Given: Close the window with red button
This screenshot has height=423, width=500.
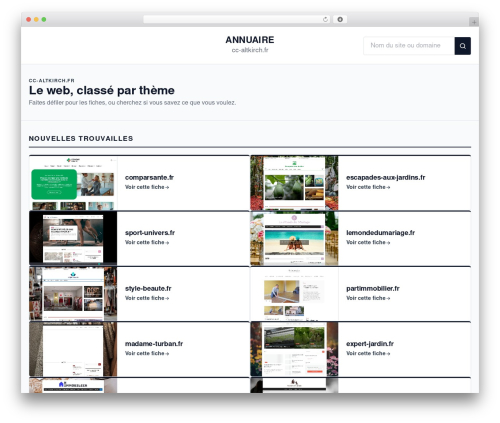Looking at the screenshot, I should pyautogui.click(x=29, y=20).
